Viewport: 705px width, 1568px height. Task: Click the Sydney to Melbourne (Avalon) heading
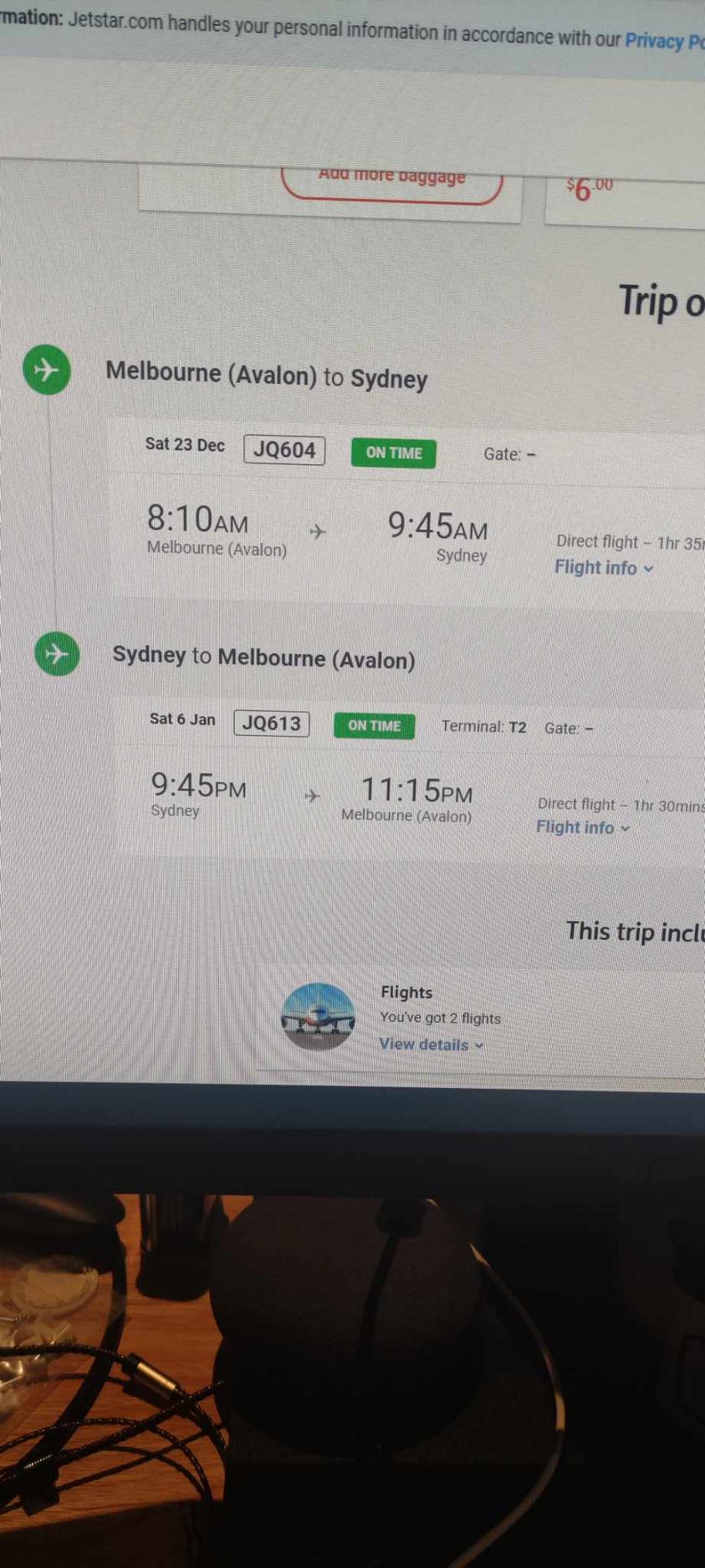263,657
